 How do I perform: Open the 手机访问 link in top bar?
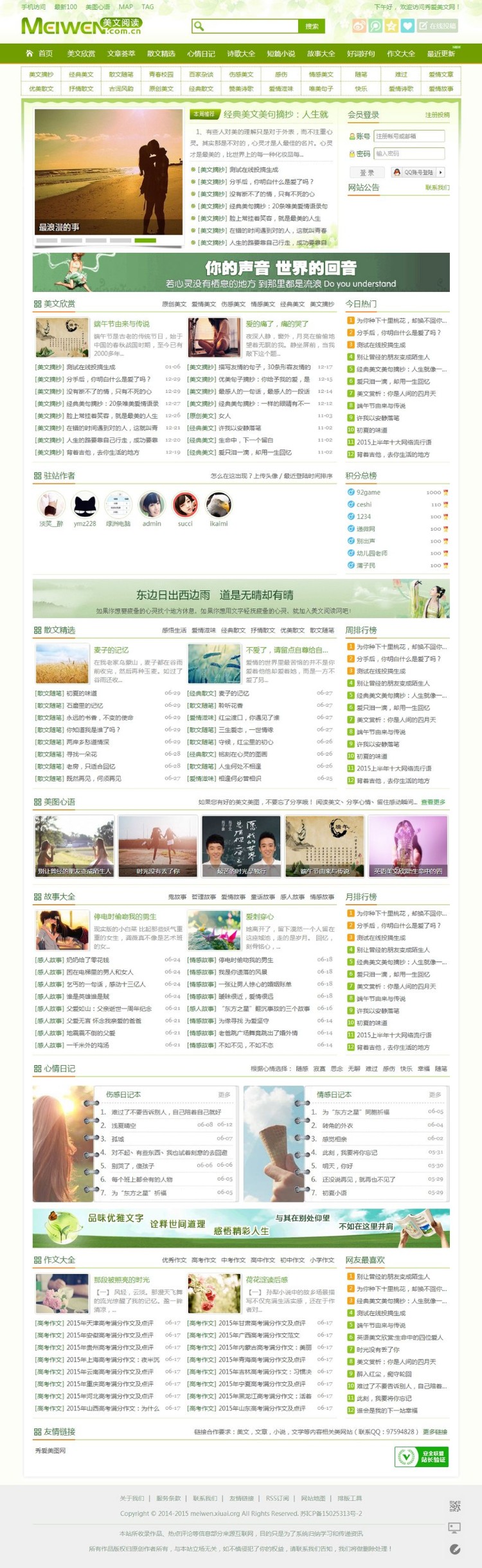tap(33, 6)
